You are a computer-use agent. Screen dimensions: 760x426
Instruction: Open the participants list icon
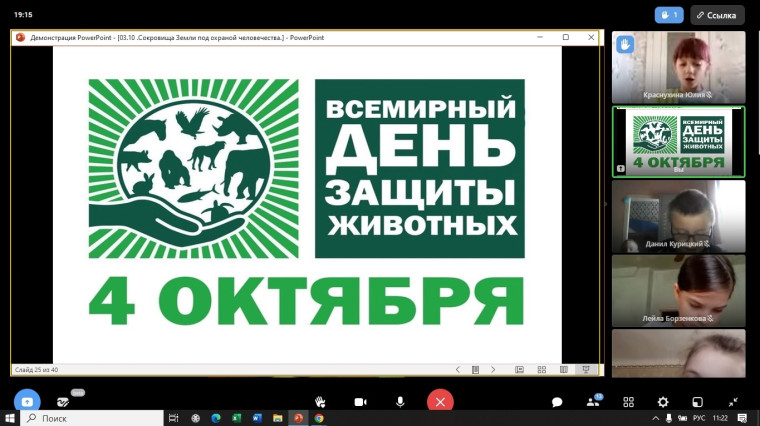point(592,402)
